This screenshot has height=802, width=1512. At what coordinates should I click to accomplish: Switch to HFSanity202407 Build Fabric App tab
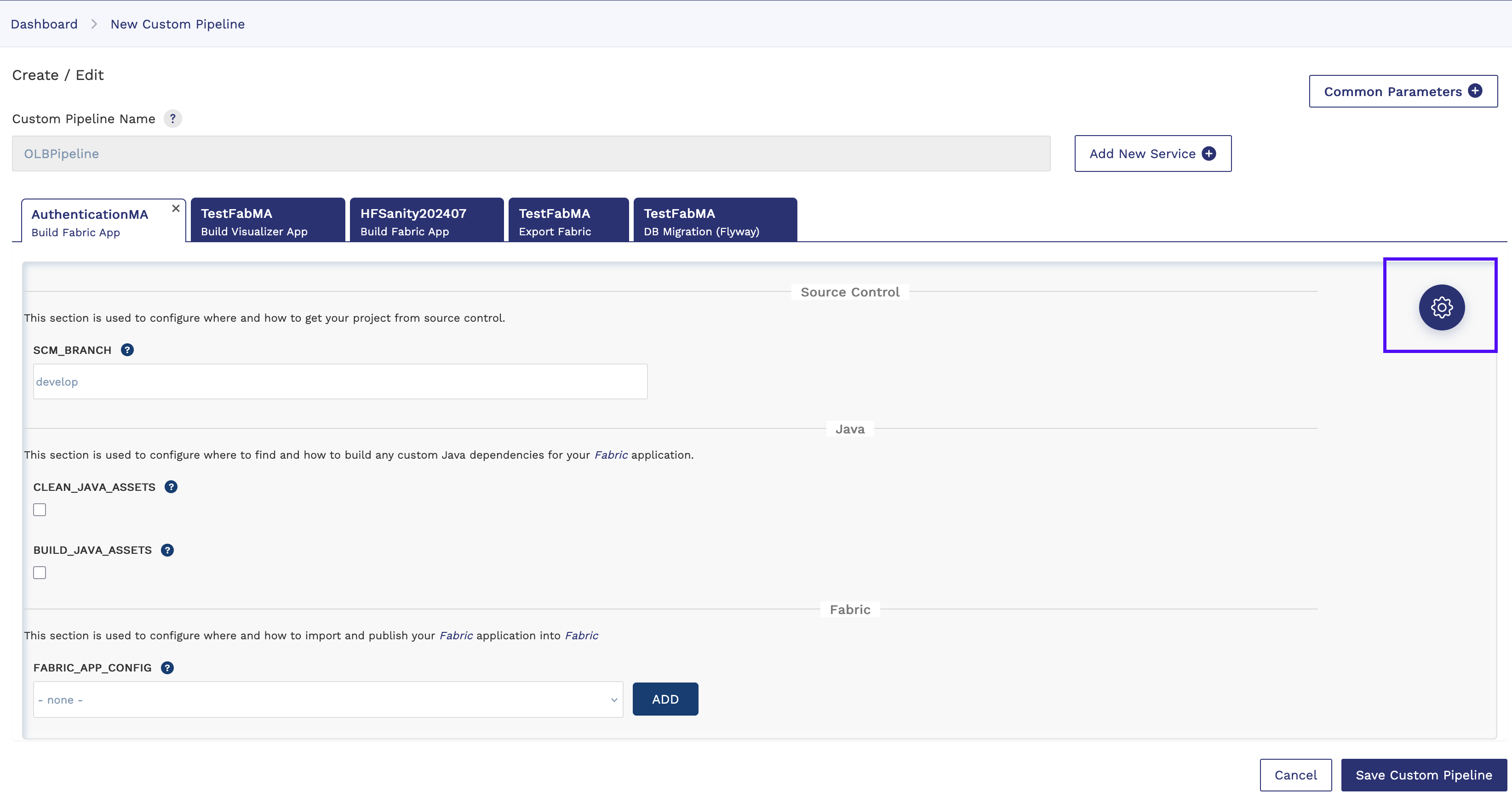(x=427, y=220)
